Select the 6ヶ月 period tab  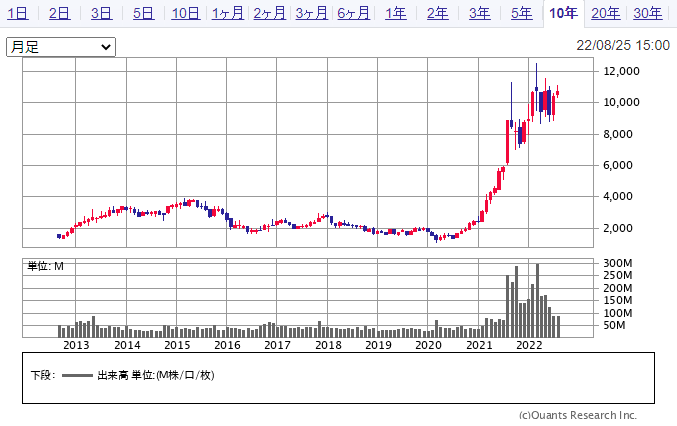353,13
